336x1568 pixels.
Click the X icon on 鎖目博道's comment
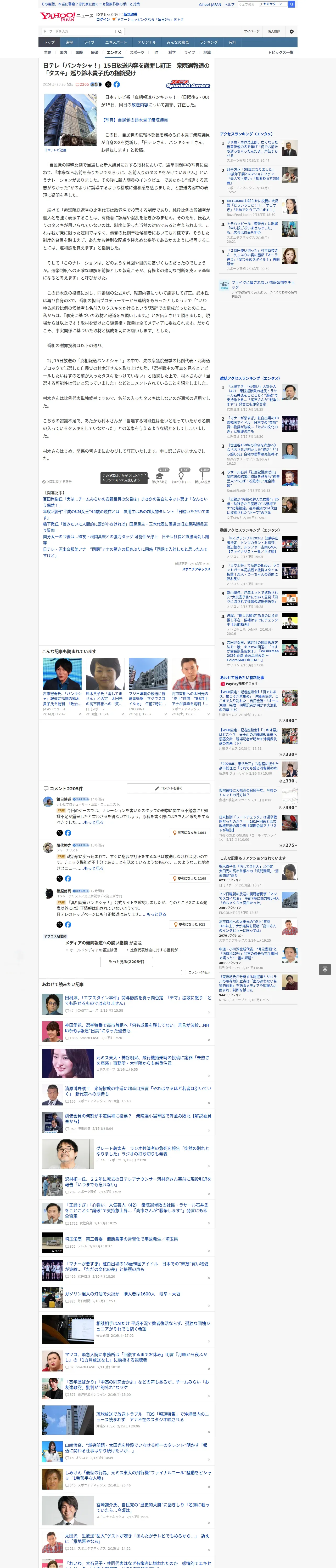point(60,832)
